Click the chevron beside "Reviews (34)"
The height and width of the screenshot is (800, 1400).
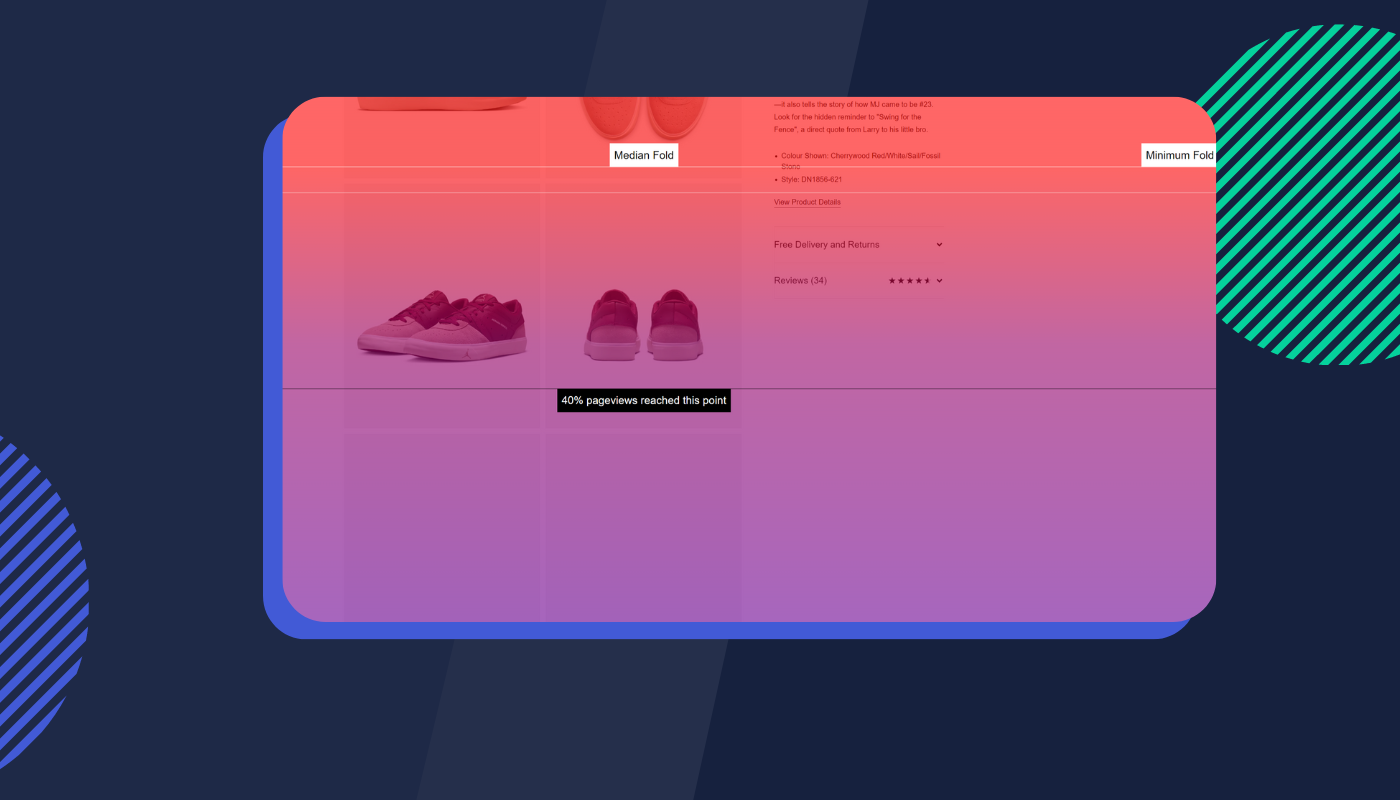[938, 280]
